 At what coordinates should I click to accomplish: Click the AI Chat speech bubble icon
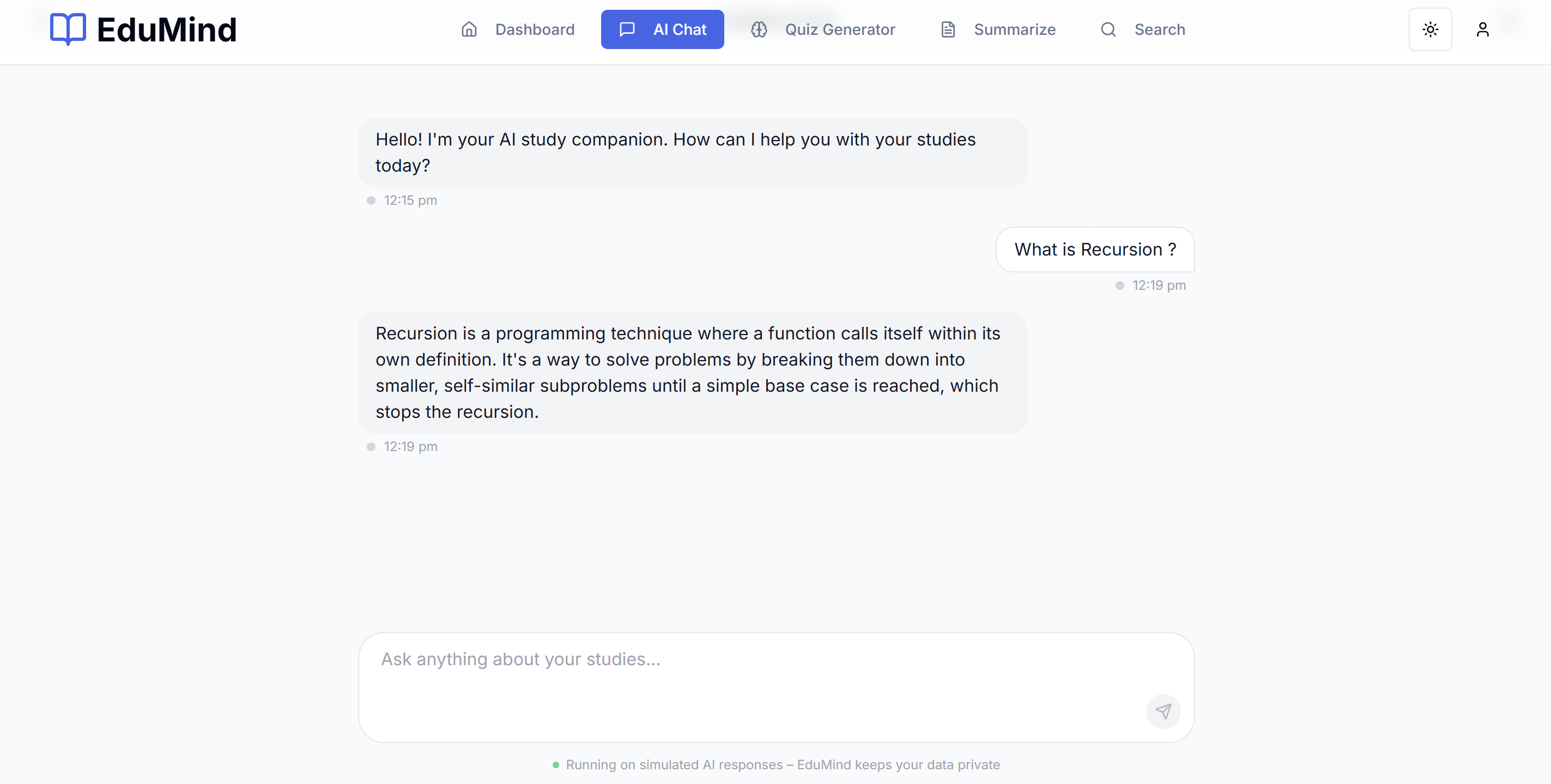627,29
